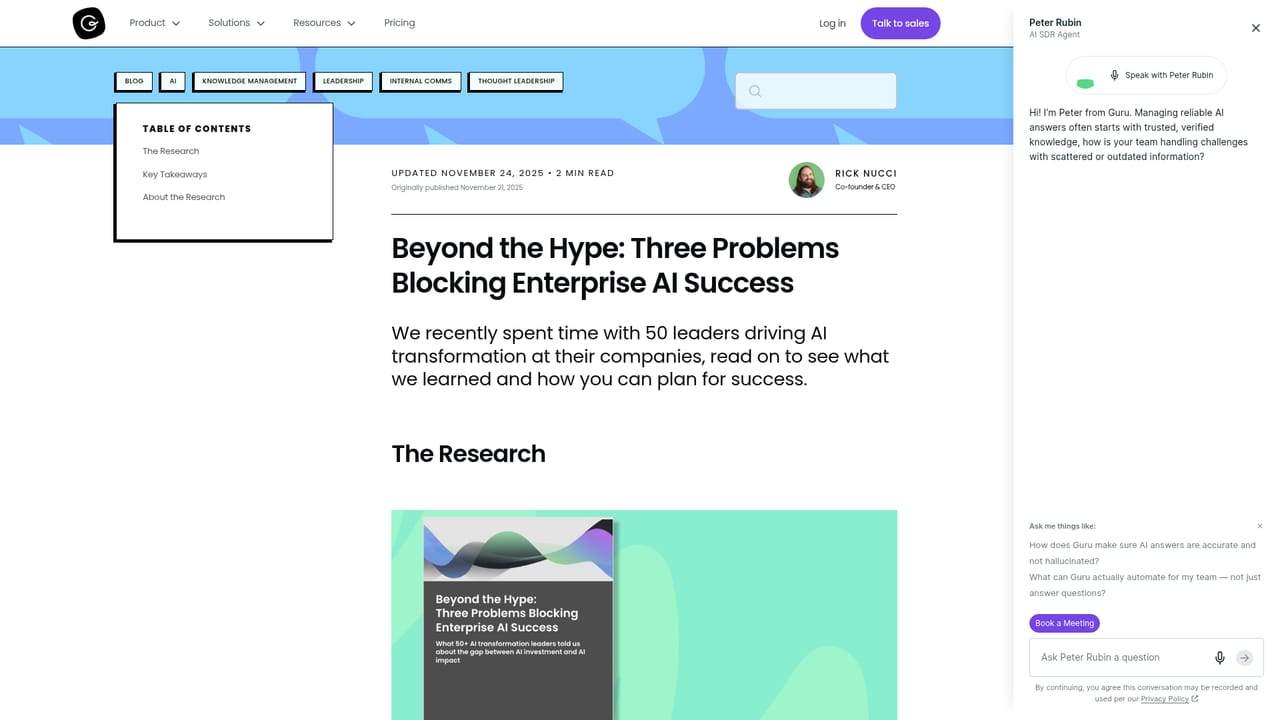
Task: Jump to The Research in table of contents
Action: (171, 151)
